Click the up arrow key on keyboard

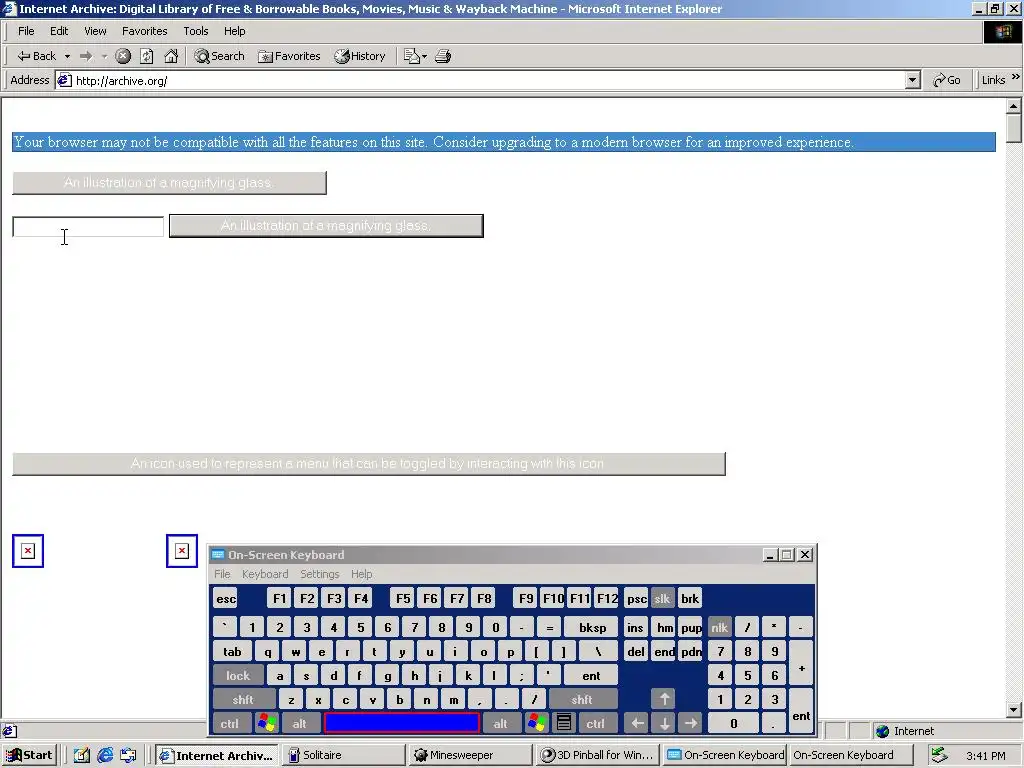664,699
